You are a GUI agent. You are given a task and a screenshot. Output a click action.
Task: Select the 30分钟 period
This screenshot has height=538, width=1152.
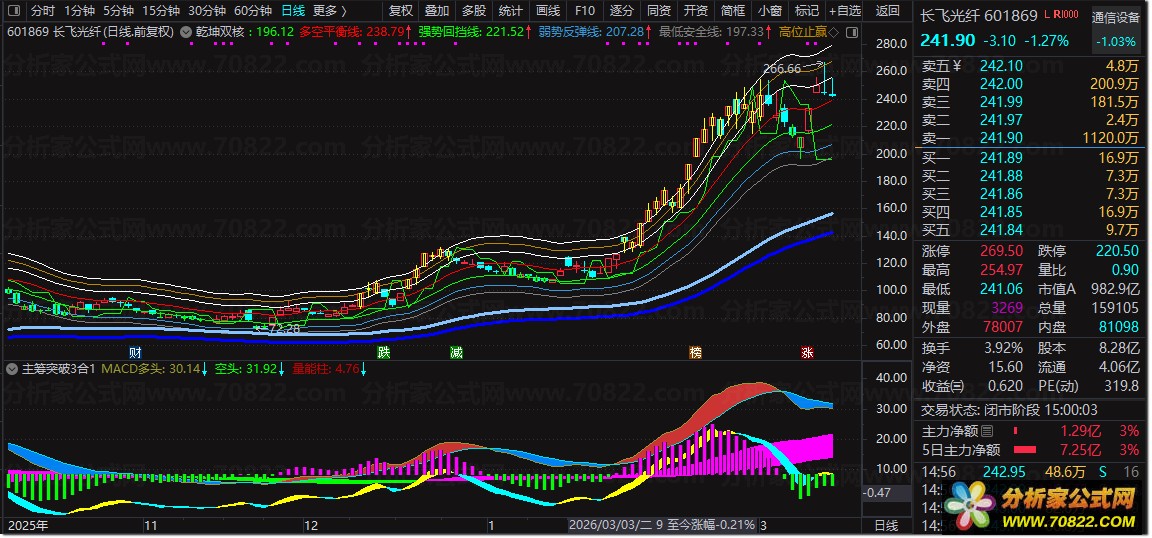[x=206, y=10]
